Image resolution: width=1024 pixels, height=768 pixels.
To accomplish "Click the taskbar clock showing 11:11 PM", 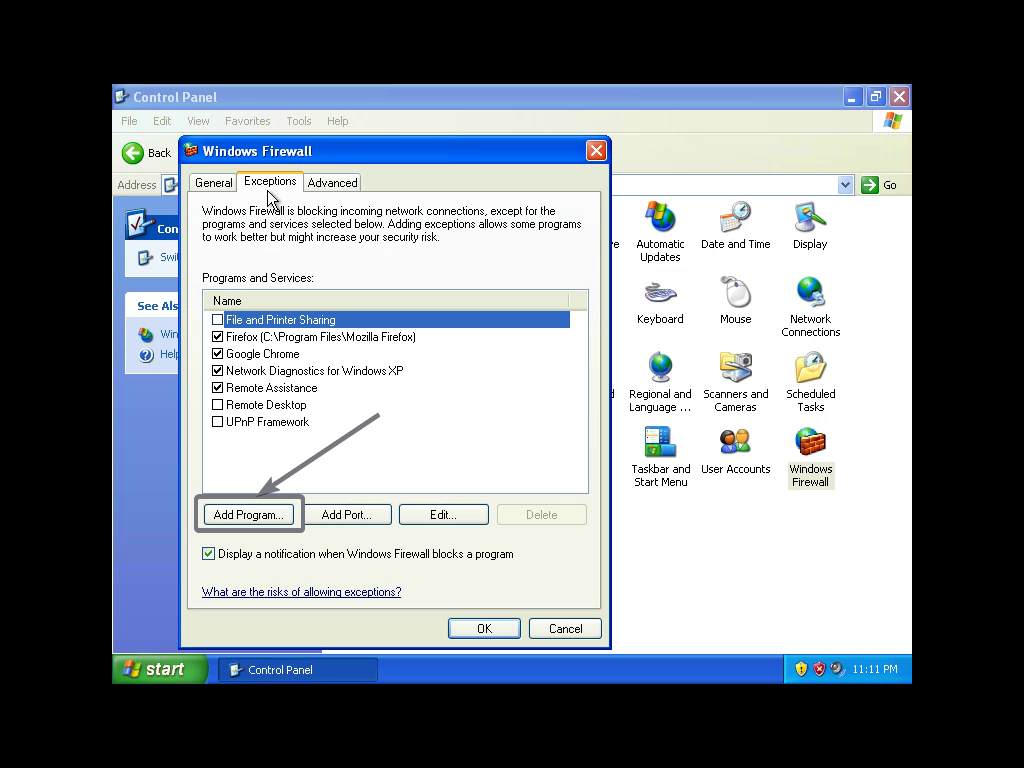I will coord(874,669).
